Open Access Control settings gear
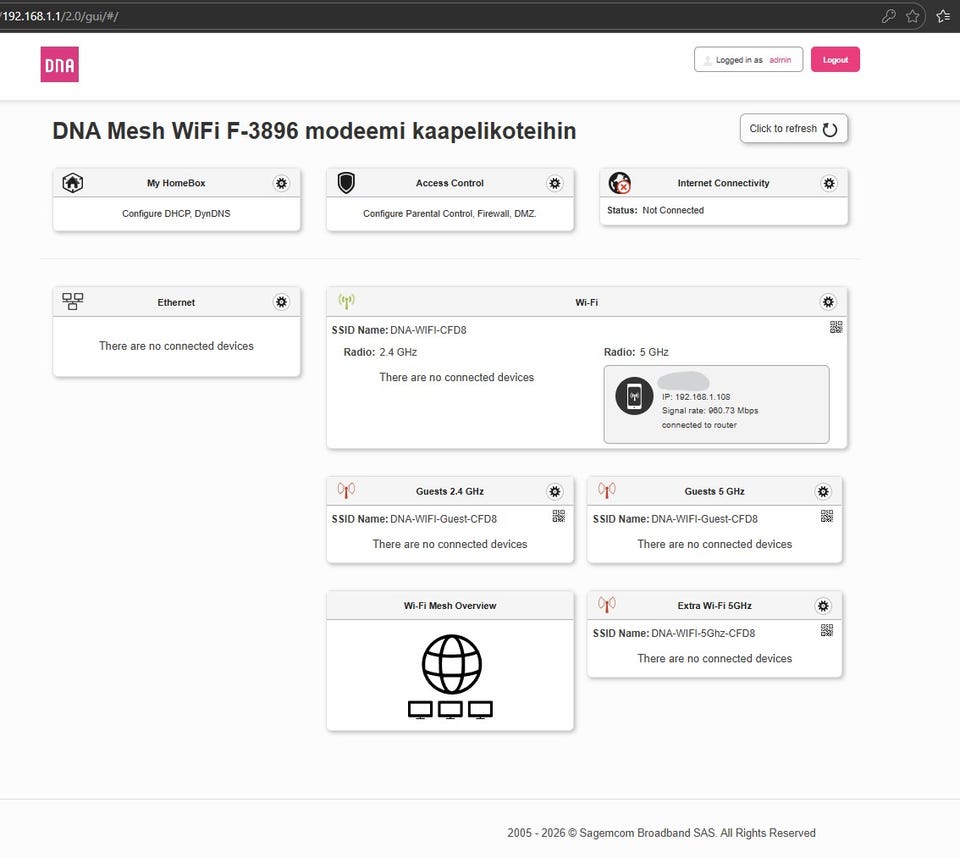This screenshot has width=960, height=858. 555,184
